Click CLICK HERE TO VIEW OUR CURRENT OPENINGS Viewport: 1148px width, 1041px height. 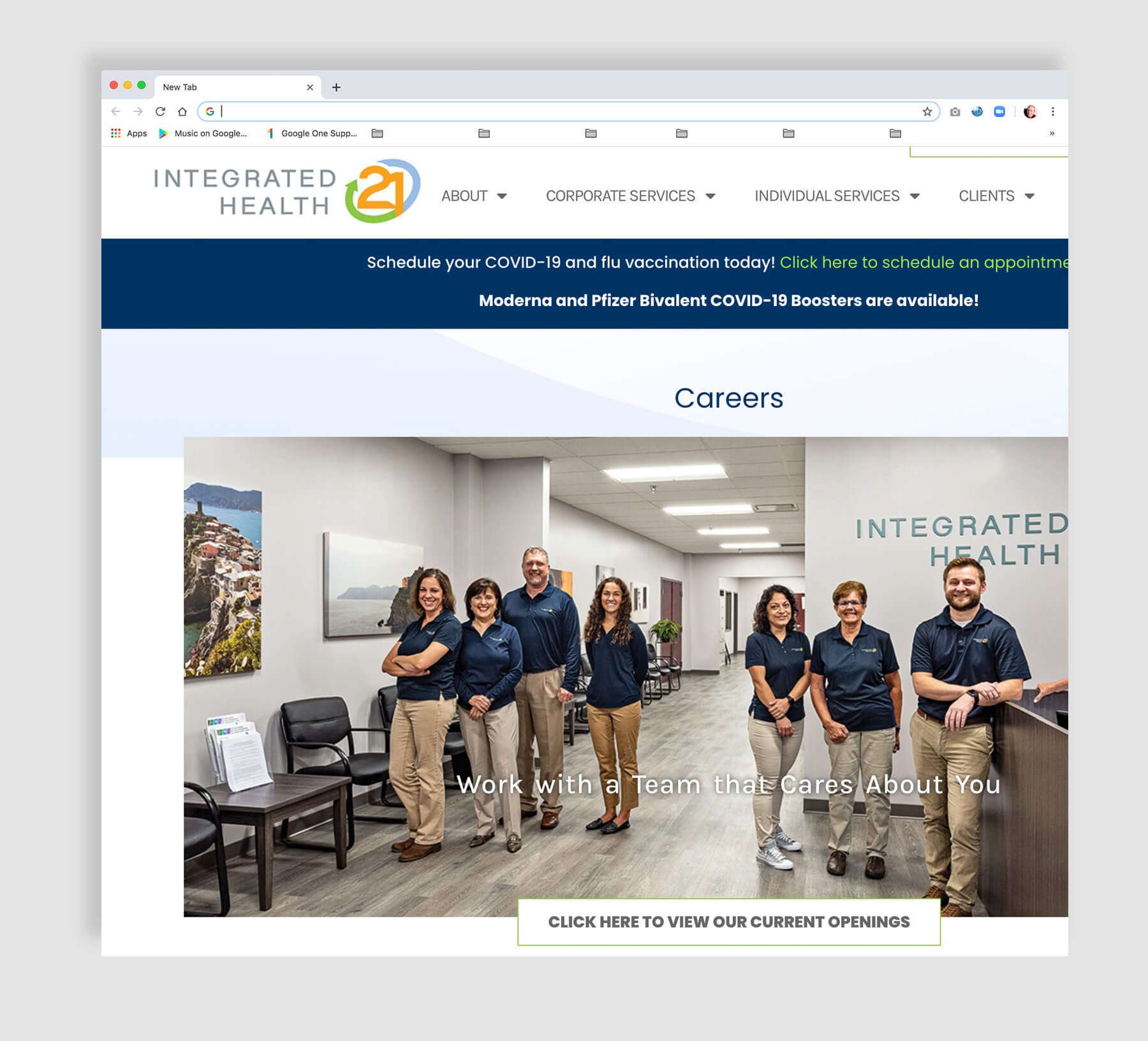tap(729, 922)
